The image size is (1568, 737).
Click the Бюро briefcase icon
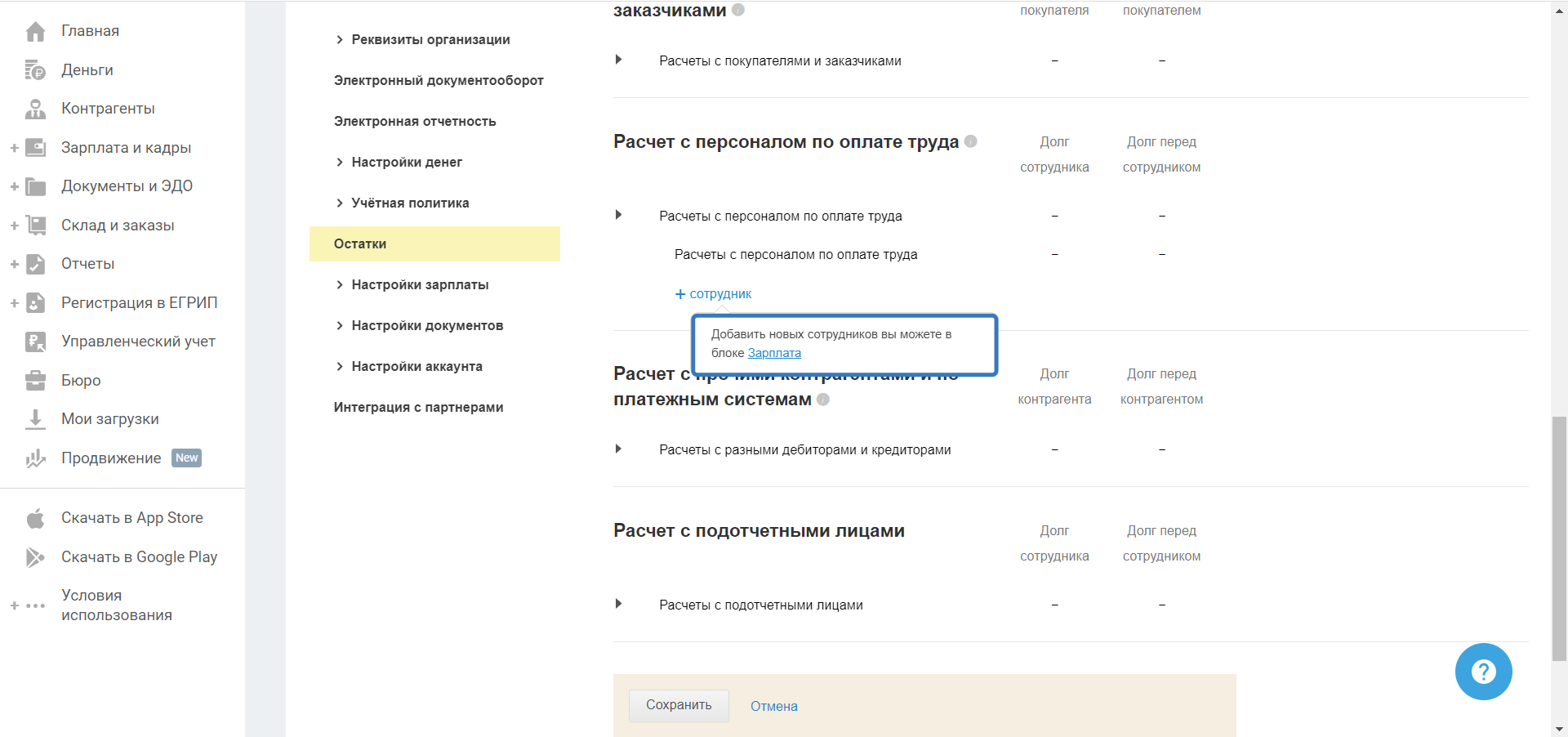click(x=35, y=381)
